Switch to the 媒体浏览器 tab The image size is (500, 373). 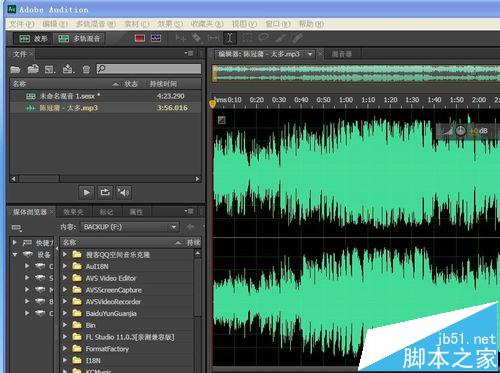click(x=30, y=212)
